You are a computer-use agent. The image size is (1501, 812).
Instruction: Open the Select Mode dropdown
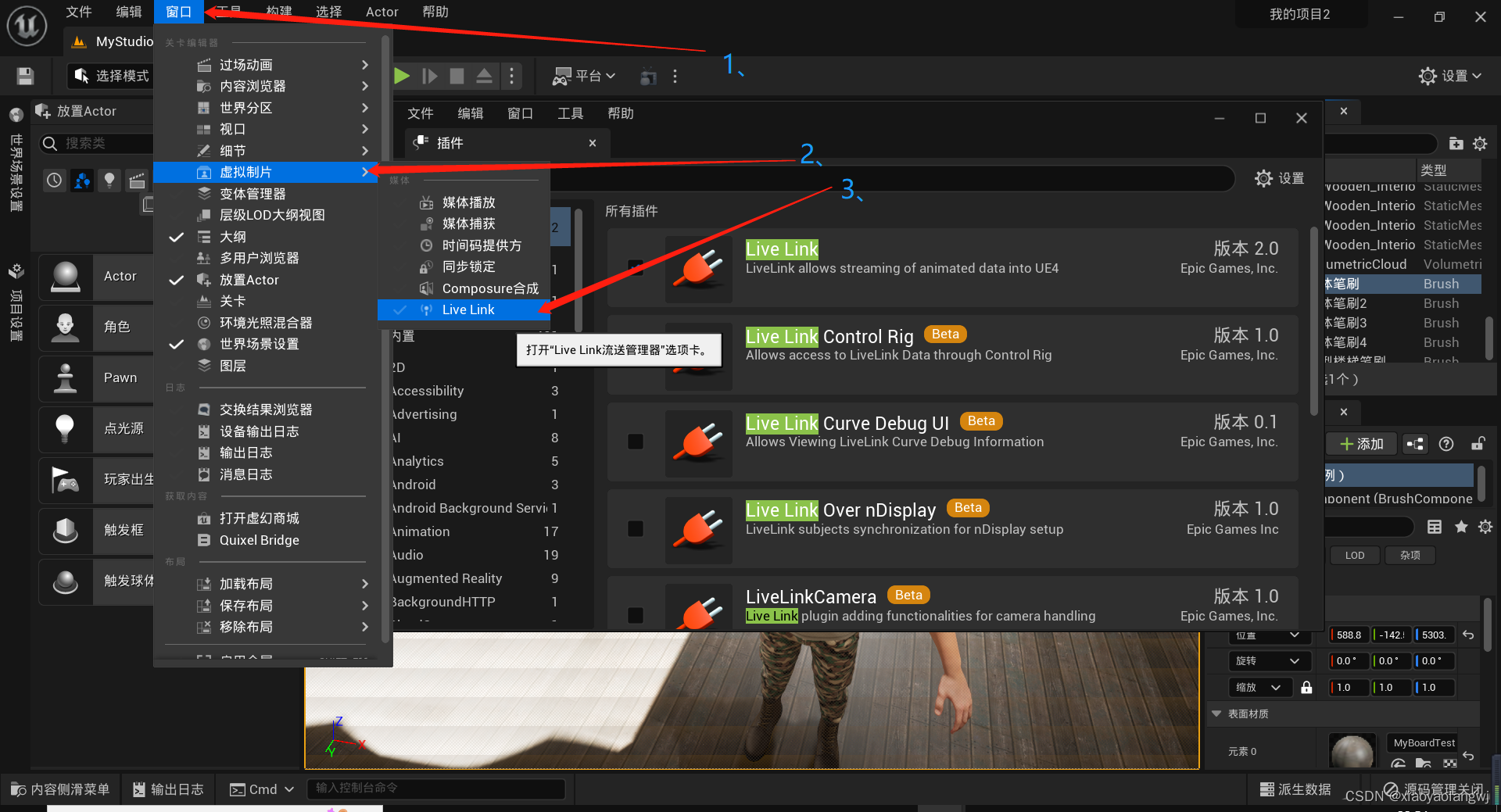click(x=110, y=76)
